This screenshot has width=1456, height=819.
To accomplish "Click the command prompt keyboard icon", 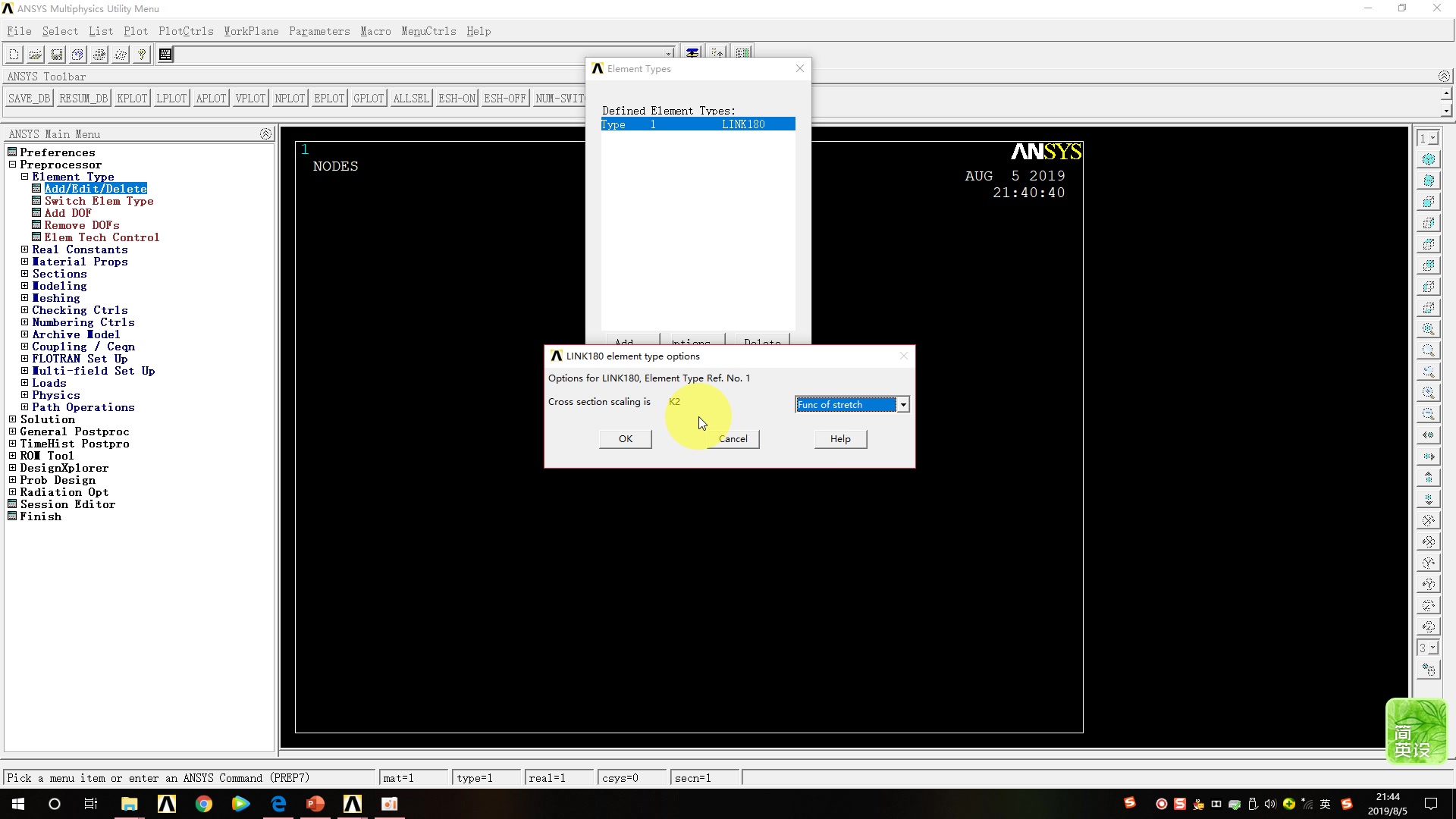I will click(x=165, y=55).
